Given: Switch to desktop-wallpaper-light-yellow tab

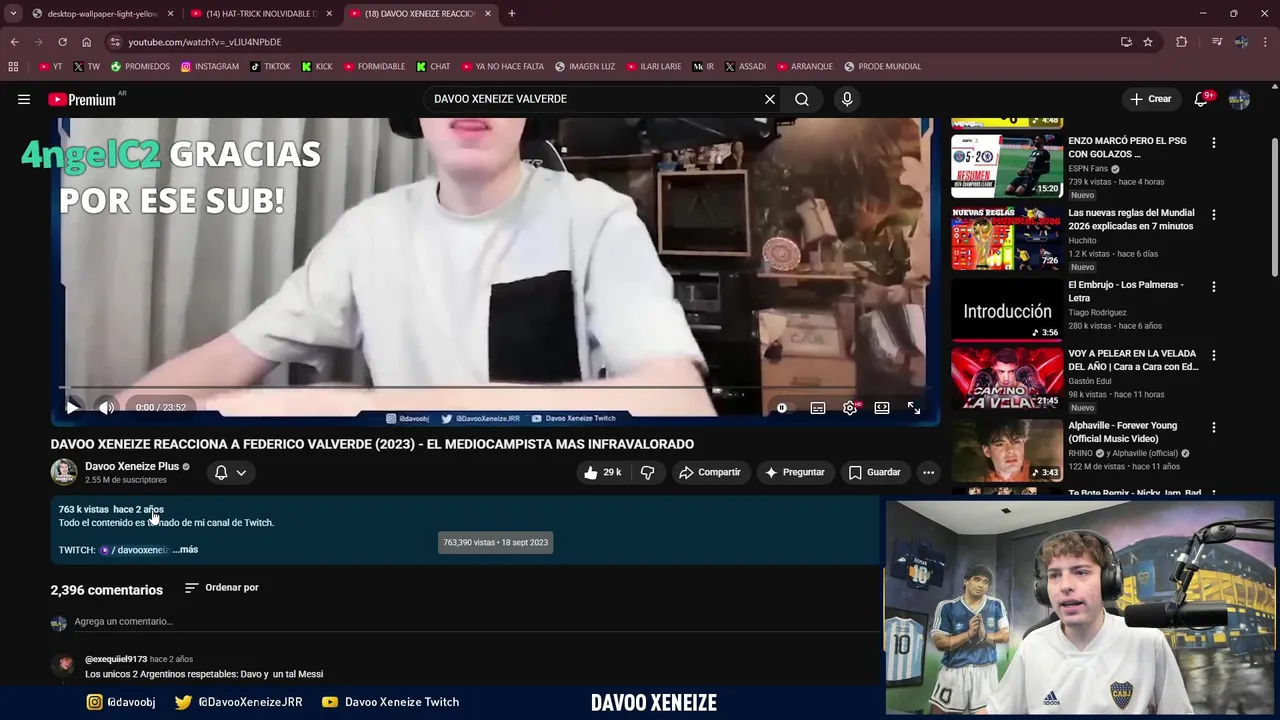Looking at the screenshot, I should click(100, 14).
